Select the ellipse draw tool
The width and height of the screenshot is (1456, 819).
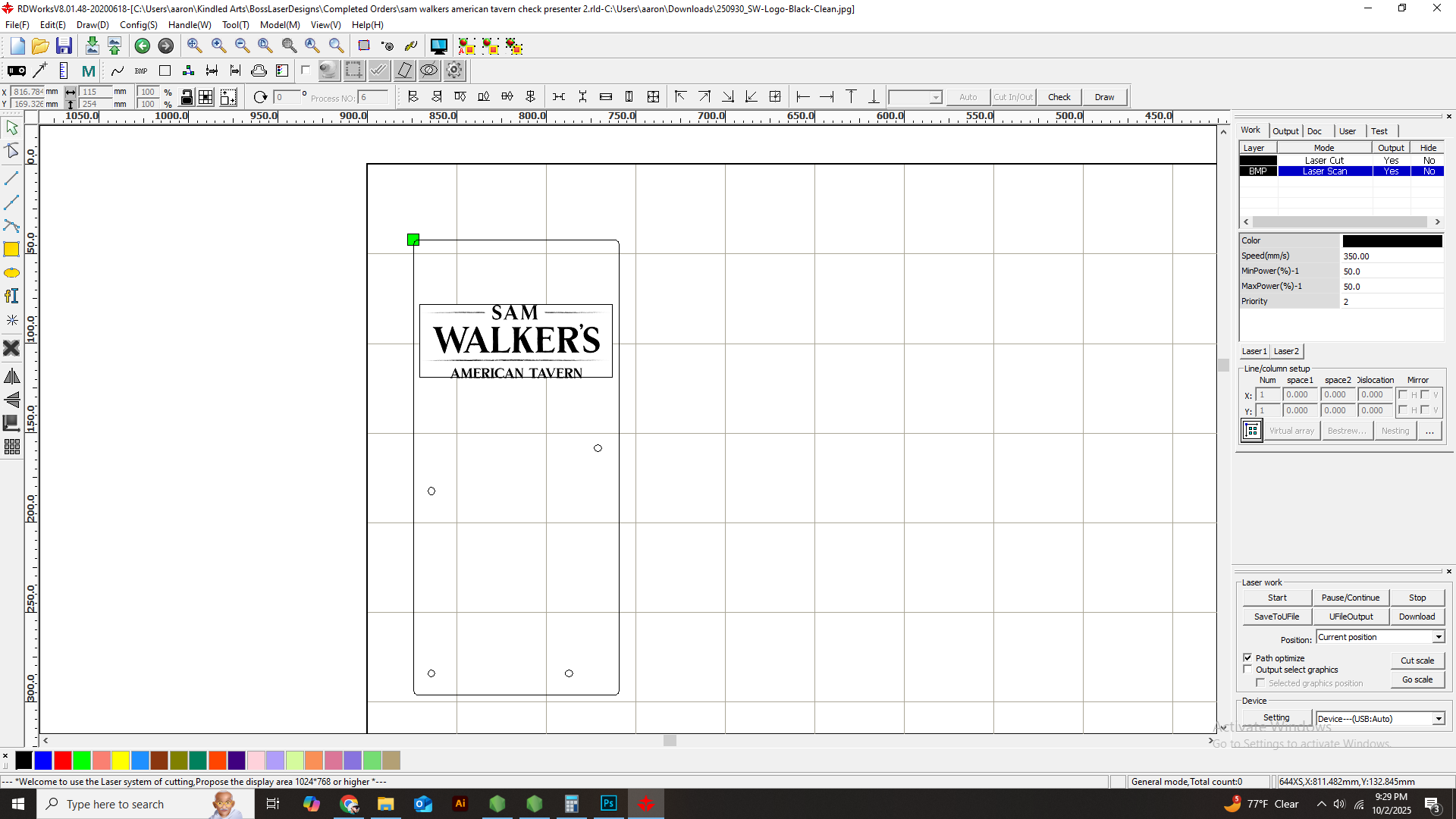click(x=11, y=273)
